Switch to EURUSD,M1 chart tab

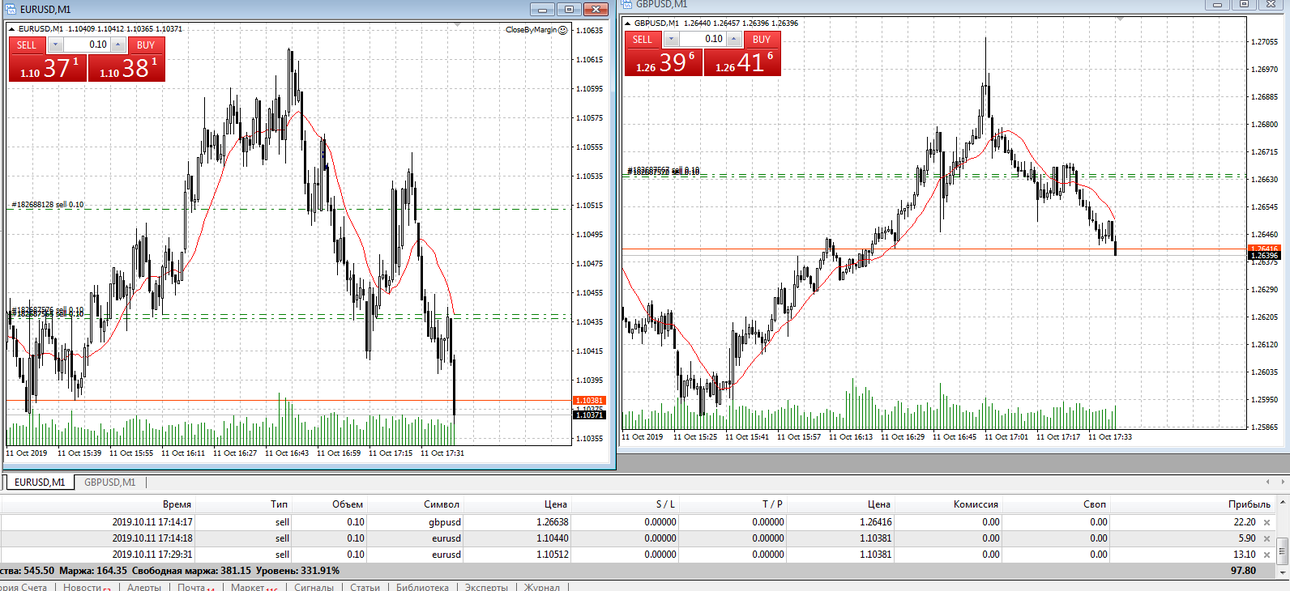pos(40,482)
